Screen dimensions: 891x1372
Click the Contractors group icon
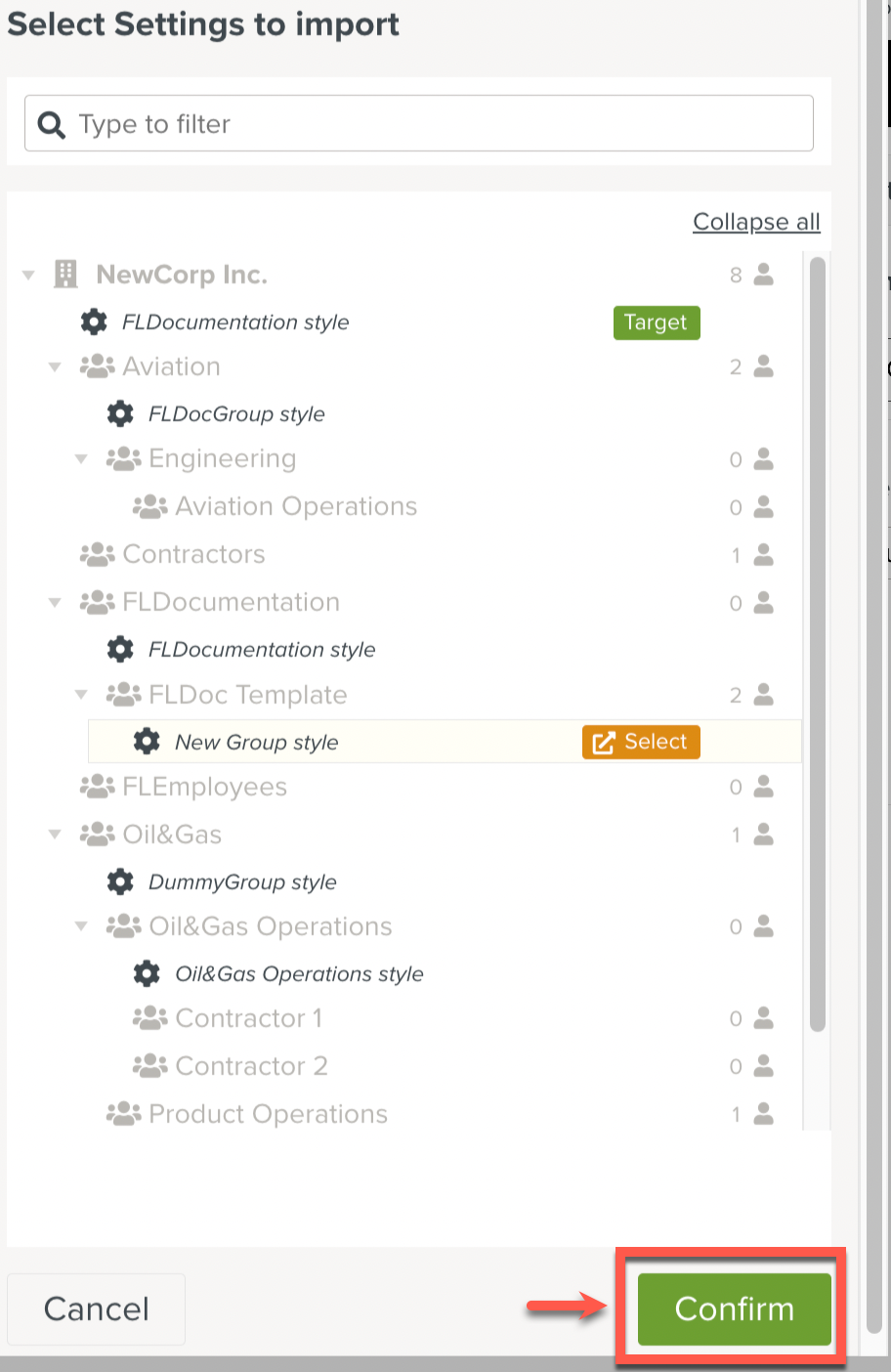97,554
